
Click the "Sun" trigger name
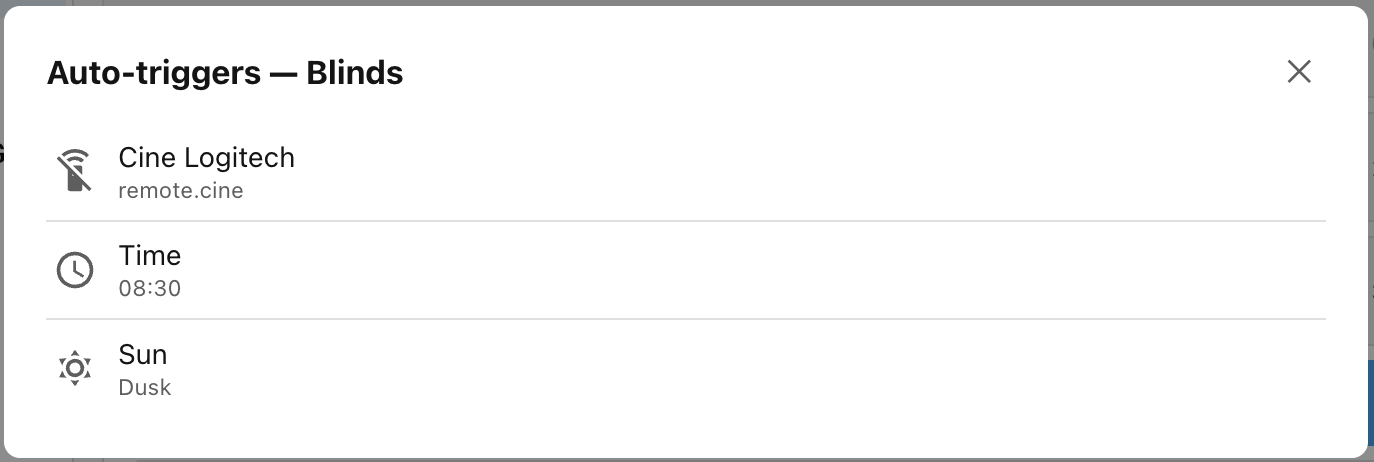(143, 355)
